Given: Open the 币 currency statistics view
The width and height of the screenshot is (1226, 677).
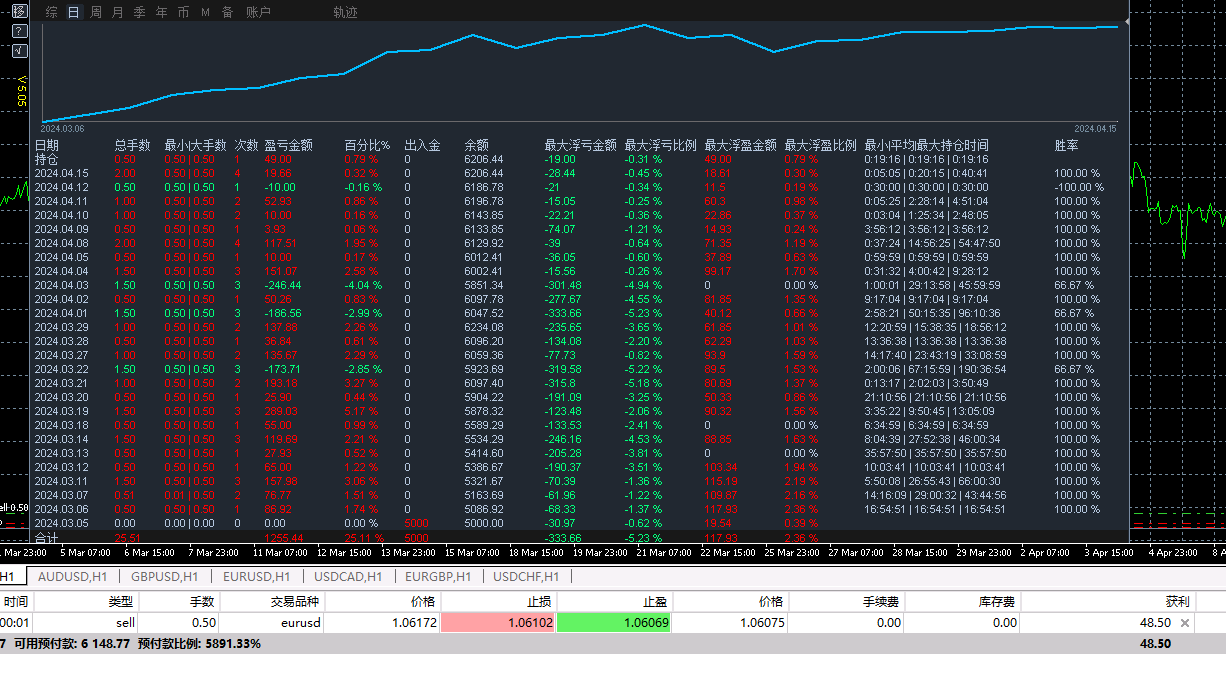Looking at the screenshot, I should (183, 12).
